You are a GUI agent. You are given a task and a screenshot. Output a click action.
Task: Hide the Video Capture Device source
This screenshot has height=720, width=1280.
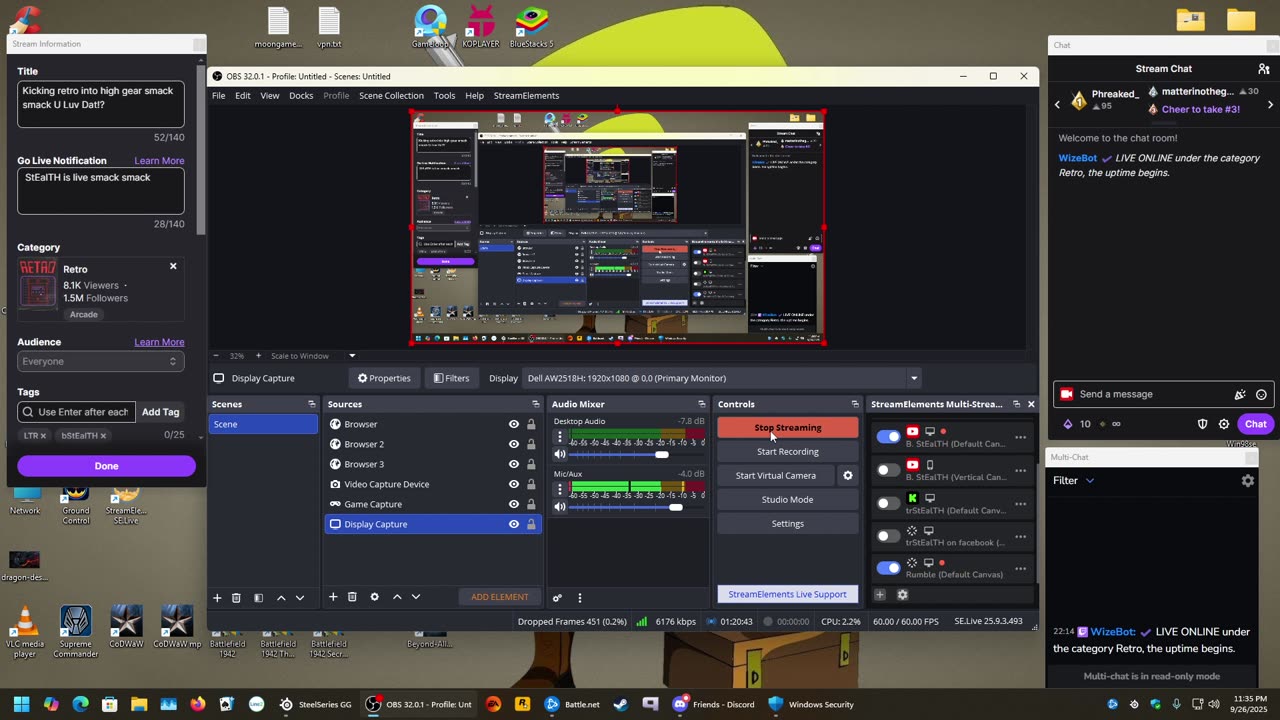(x=514, y=484)
